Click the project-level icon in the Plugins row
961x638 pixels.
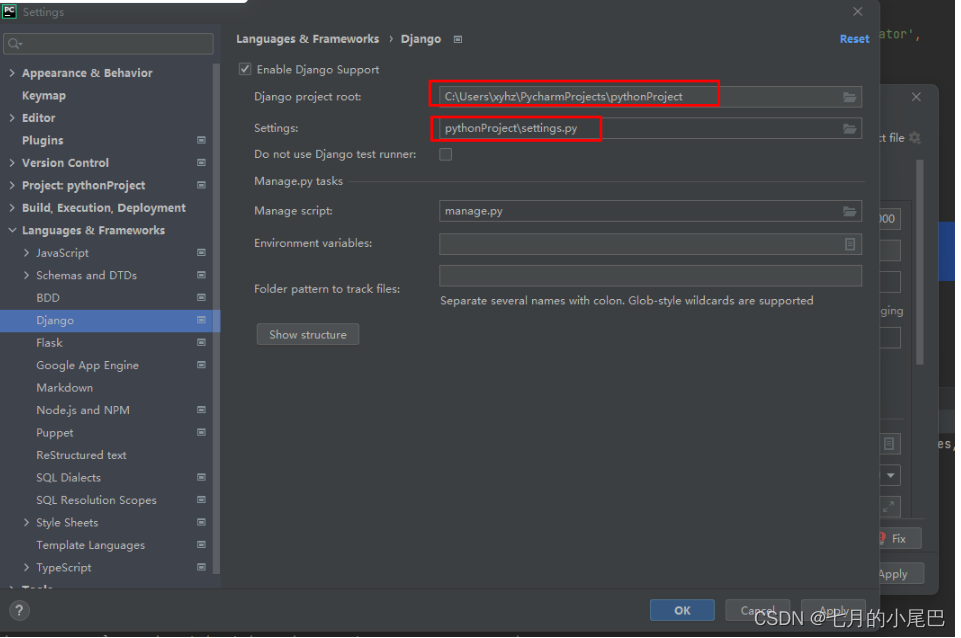201,140
